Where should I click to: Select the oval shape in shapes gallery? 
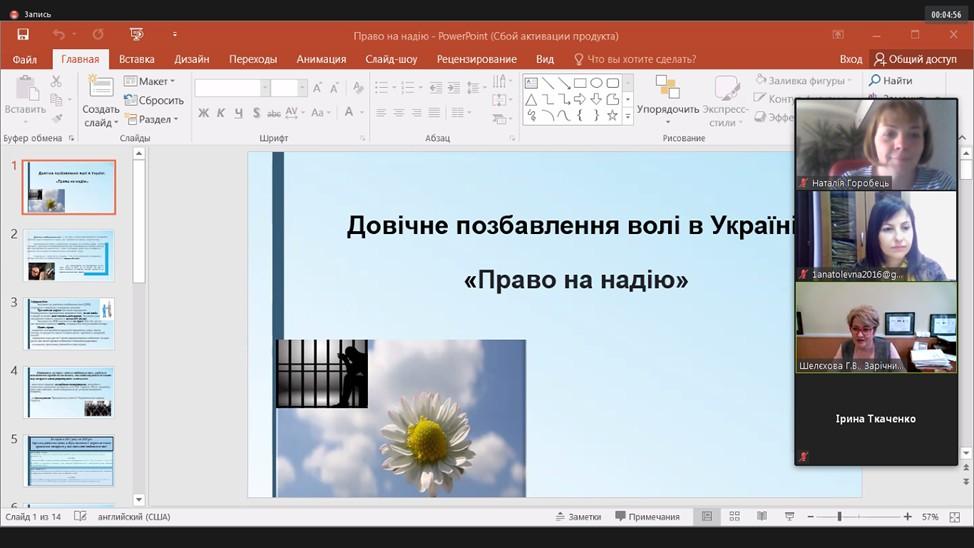tap(596, 83)
